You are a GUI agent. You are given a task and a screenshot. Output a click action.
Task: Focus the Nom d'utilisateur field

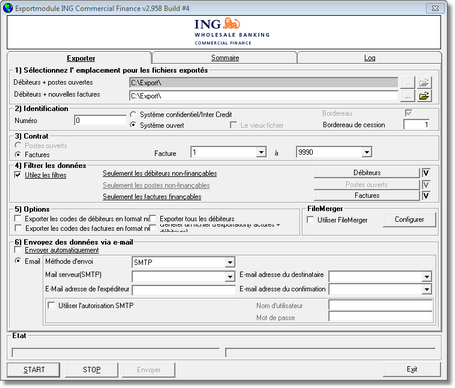tap(380, 305)
